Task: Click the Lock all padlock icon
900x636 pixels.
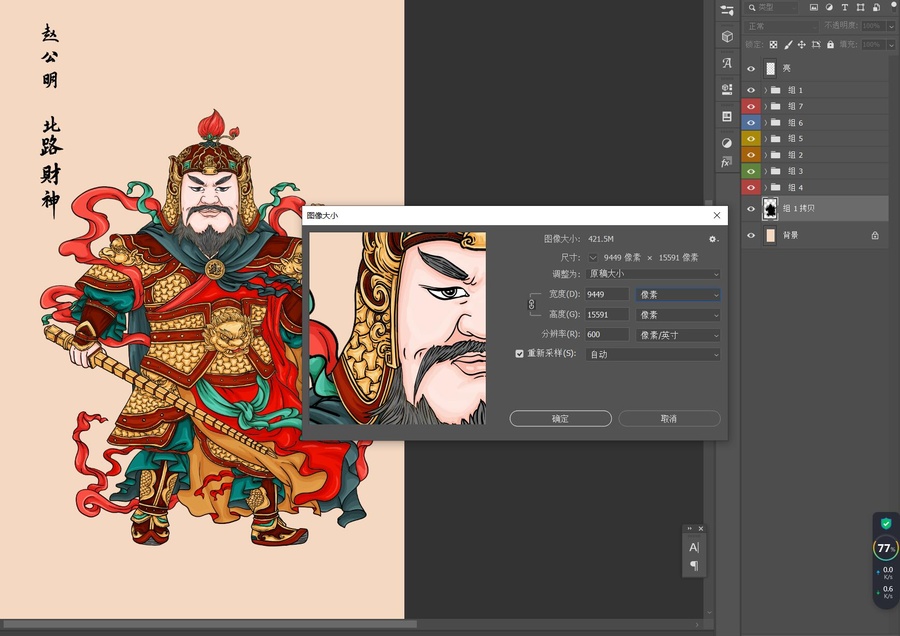Action: point(830,44)
